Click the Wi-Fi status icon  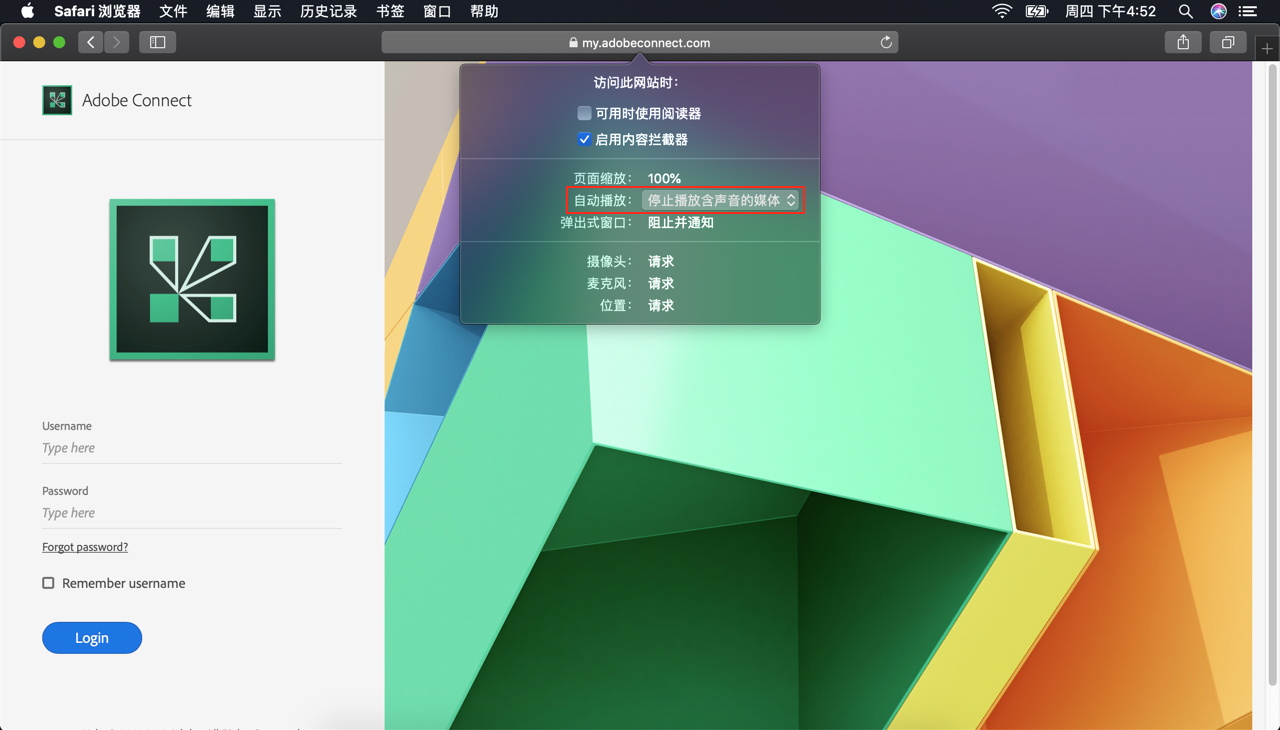1001,11
